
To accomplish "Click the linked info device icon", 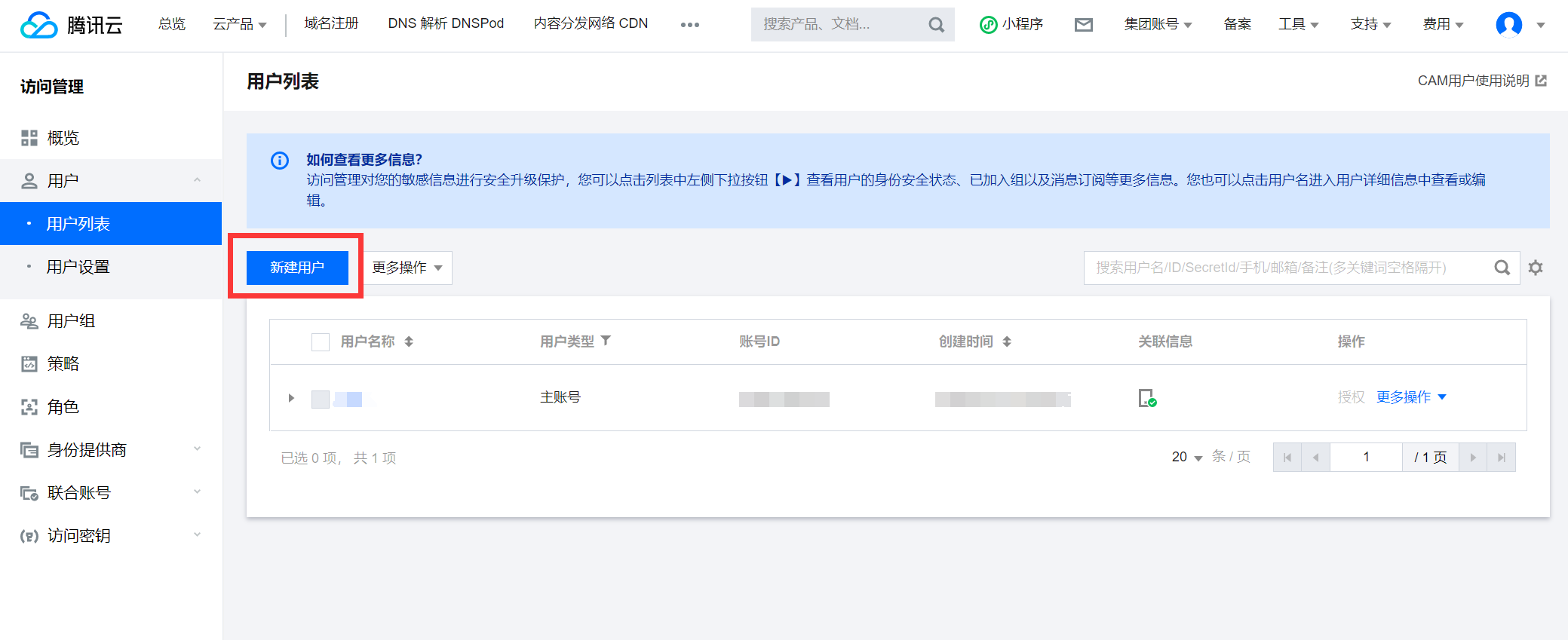I will click(1146, 398).
